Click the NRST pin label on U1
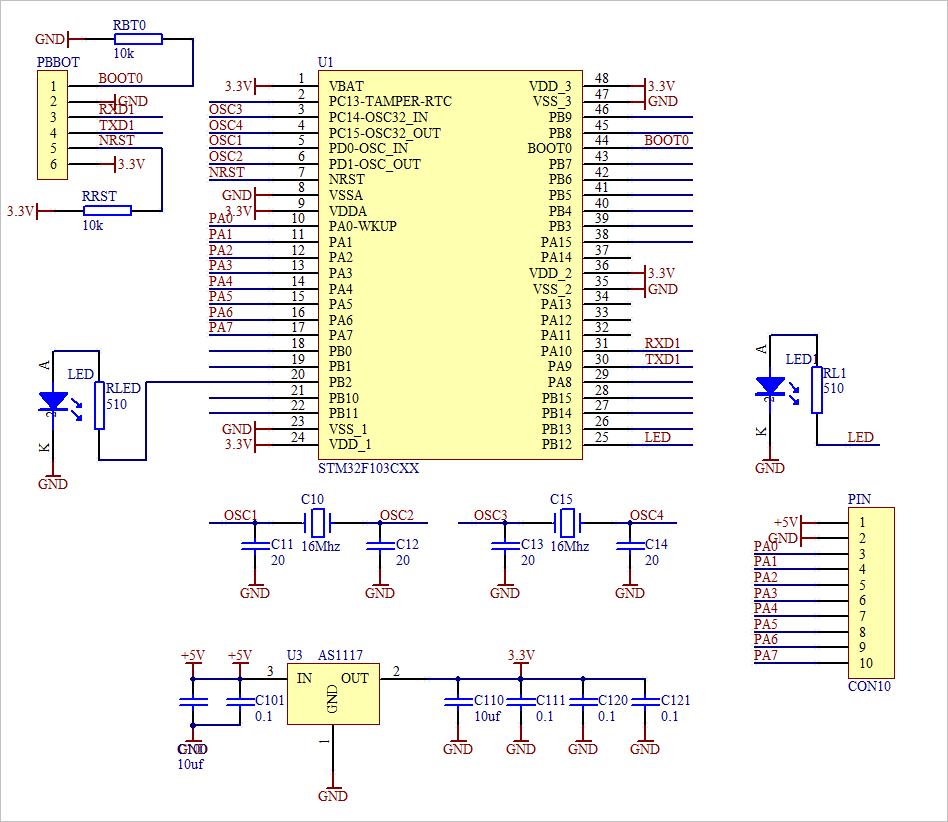Screen dimensions: 948x822 pyautogui.click(x=347, y=179)
